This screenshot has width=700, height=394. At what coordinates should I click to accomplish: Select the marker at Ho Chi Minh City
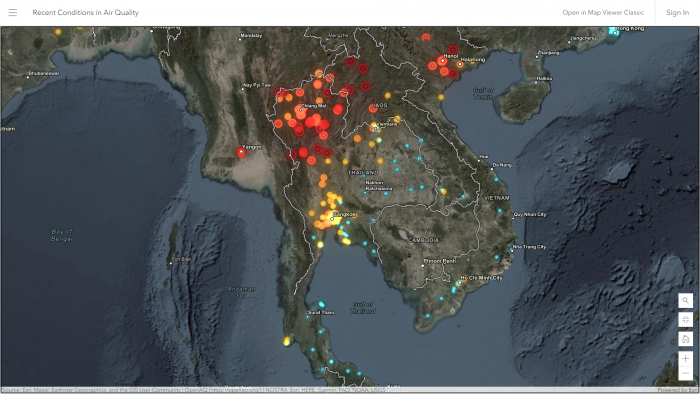tap(459, 283)
